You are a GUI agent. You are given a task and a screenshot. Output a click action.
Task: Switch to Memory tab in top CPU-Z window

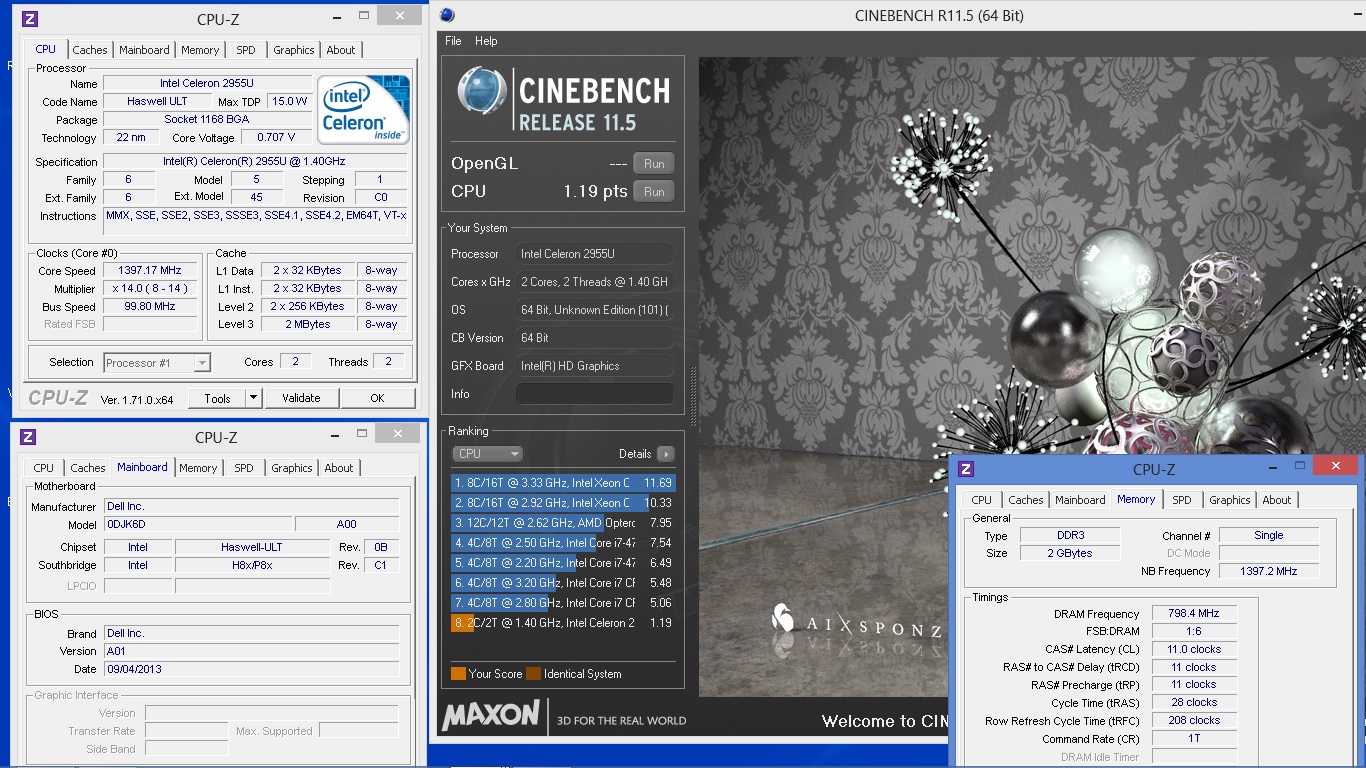200,50
